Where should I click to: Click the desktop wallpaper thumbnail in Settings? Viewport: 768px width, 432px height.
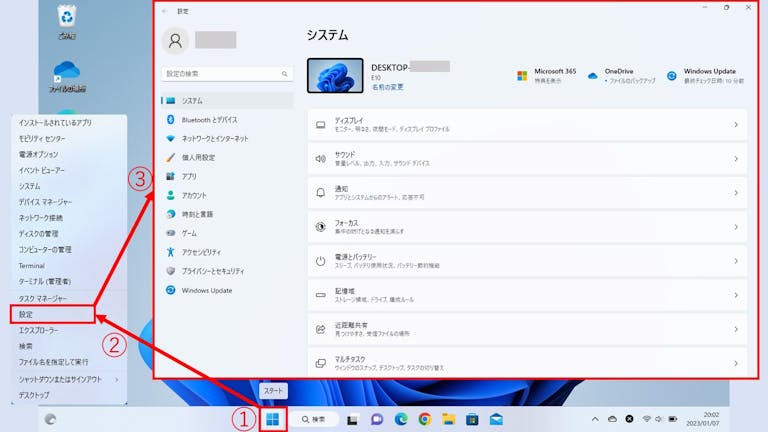(x=335, y=75)
